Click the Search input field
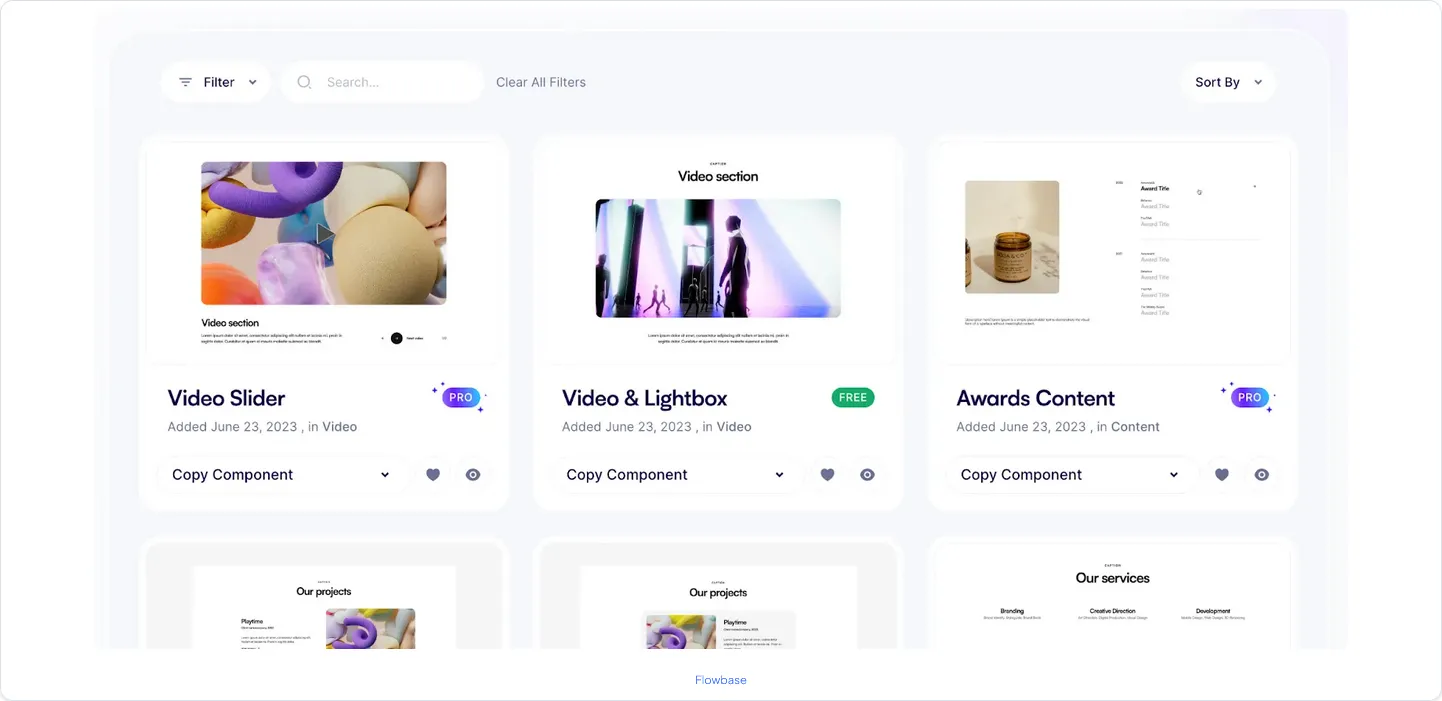The height and width of the screenshot is (701, 1442). coord(382,82)
